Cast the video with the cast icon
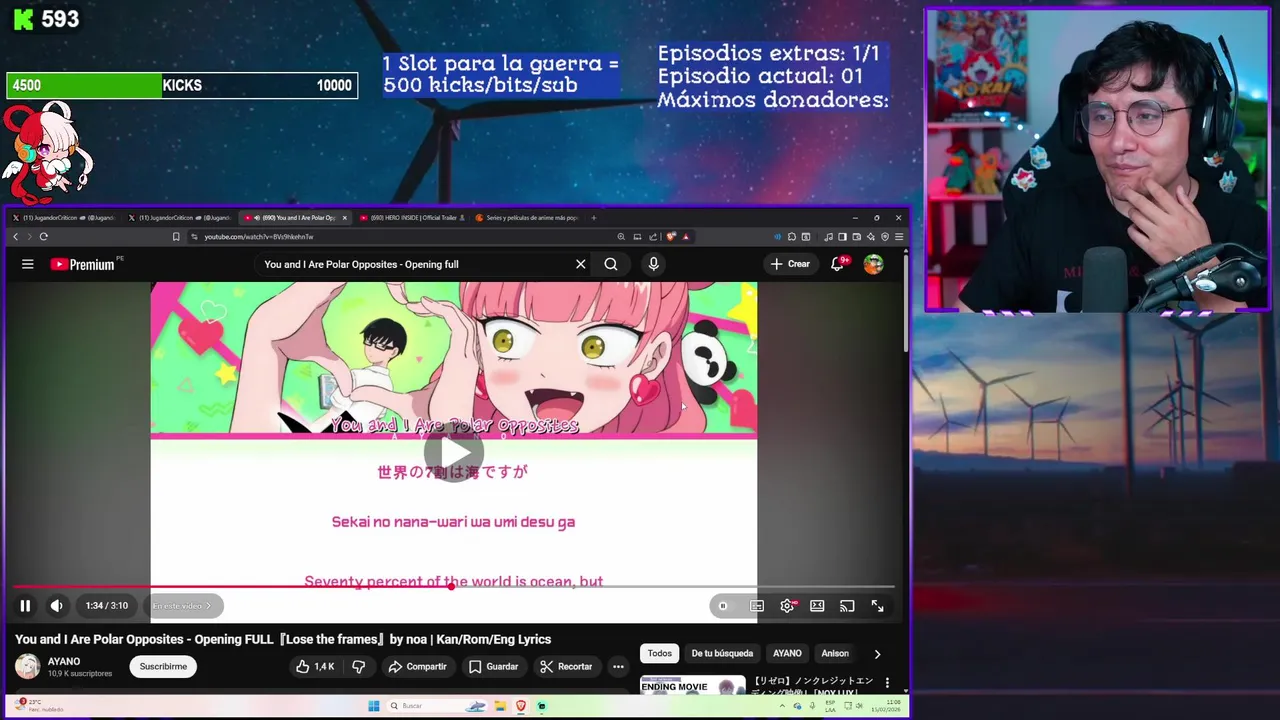The image size is (1280, 720). [847, 606]
